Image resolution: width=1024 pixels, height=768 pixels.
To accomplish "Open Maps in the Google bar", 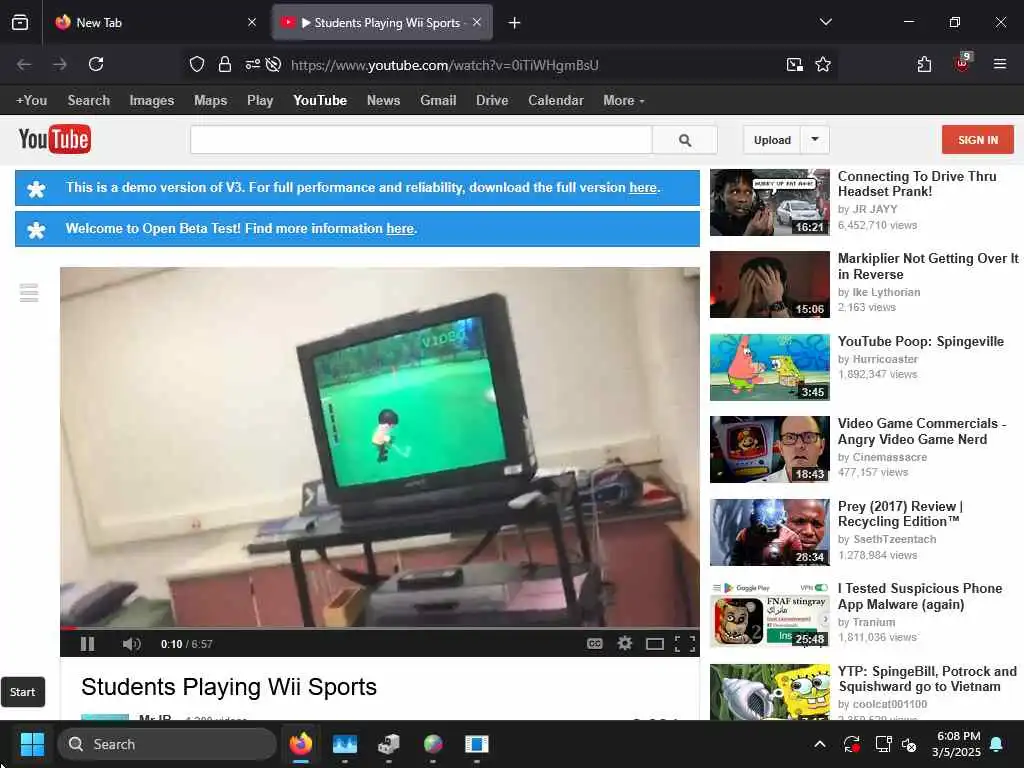I will click(210, 101).
